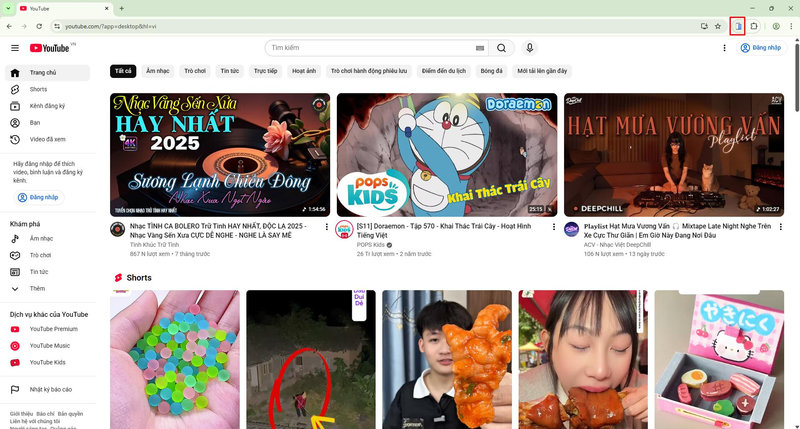Open Shorts in the sidebar
800x429 pixels.
click(x=47, y=89)
